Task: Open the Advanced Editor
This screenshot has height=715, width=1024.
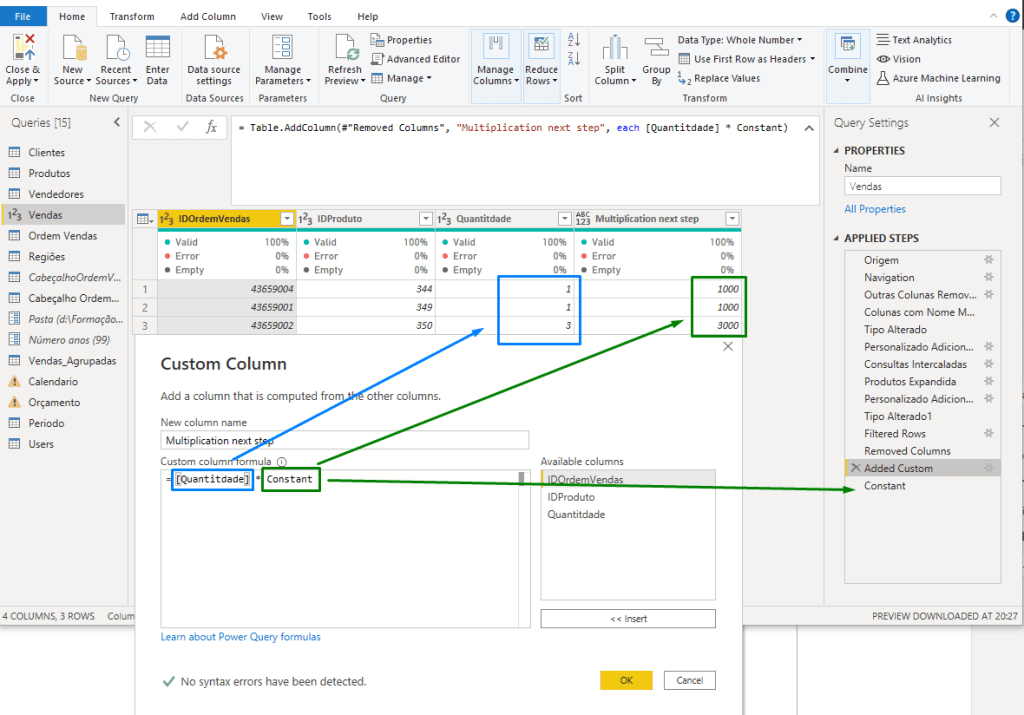Action: click(415, 59)
